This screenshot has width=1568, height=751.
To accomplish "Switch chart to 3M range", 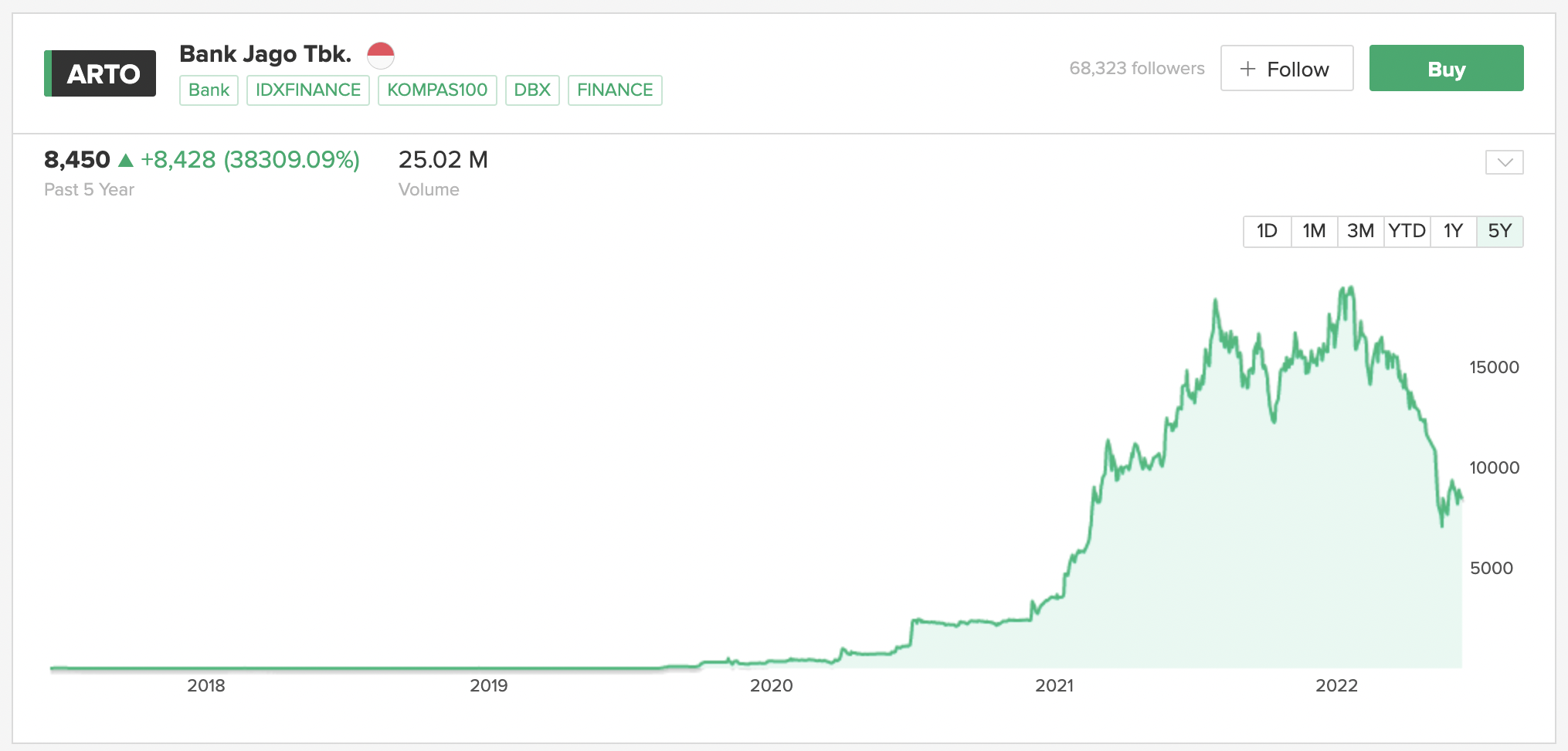I will tap(1360, 231).
